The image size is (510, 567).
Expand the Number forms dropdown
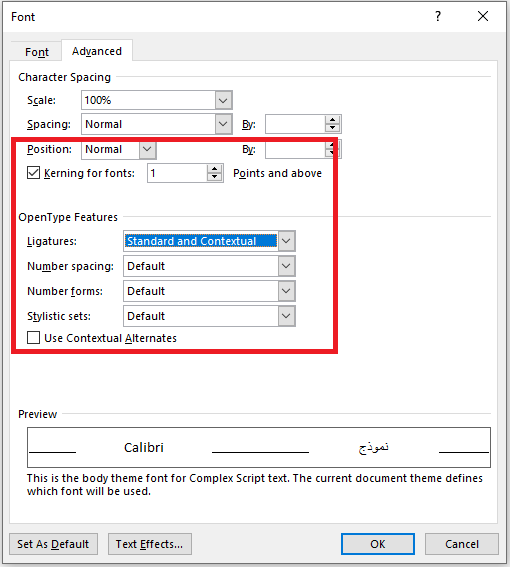(286, 291)
